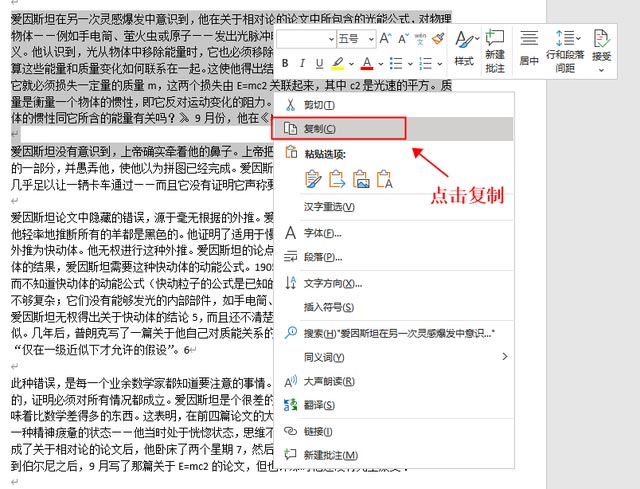Decrease font size icon
640x489 pixels.
tap(403, 39)
